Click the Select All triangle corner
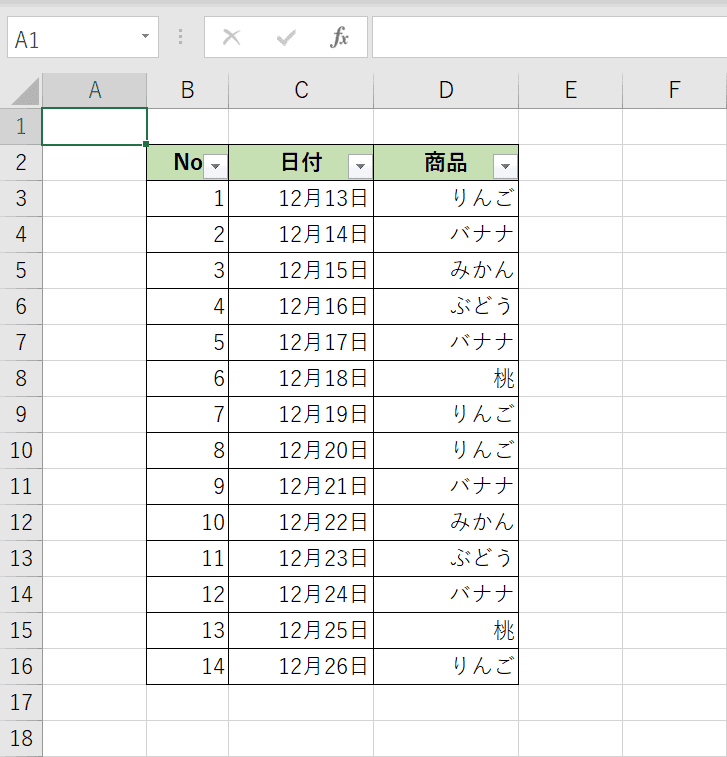 coord(25,92)
